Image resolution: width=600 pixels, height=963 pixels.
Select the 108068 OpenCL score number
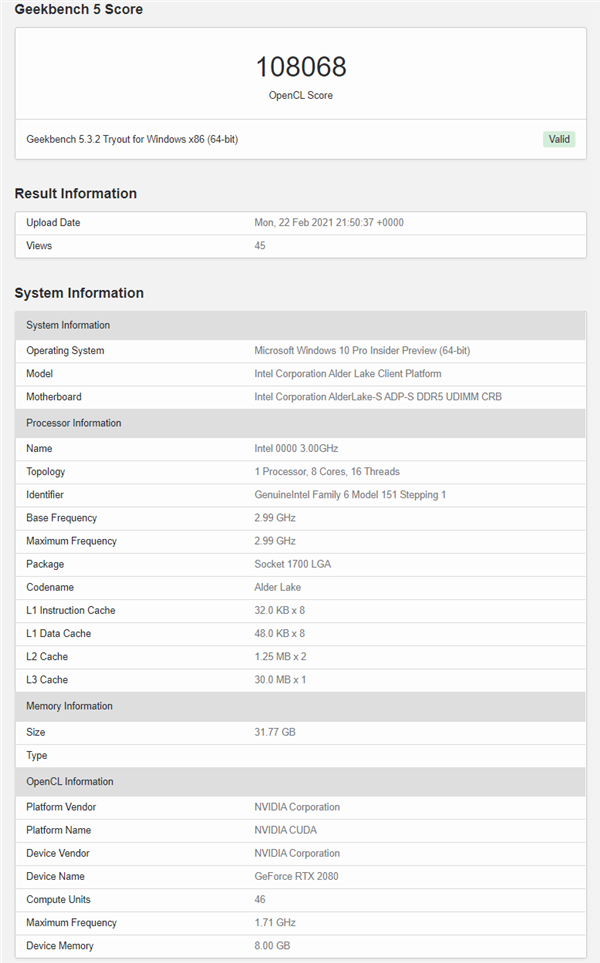click(301, 67)
